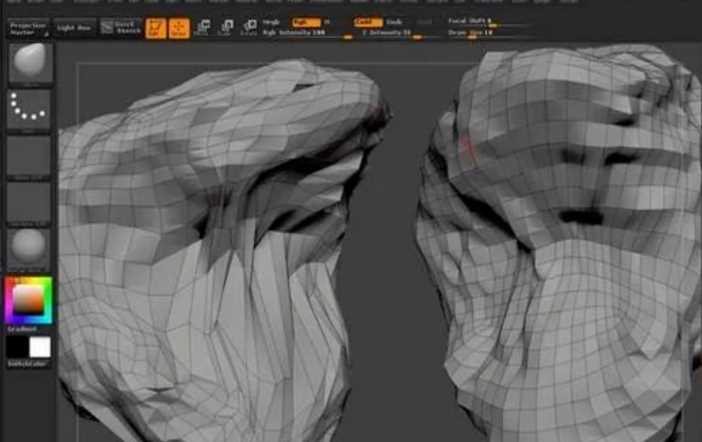Open the material sphere selector
This screenshot has width=702, height=442.
(28, 248)
